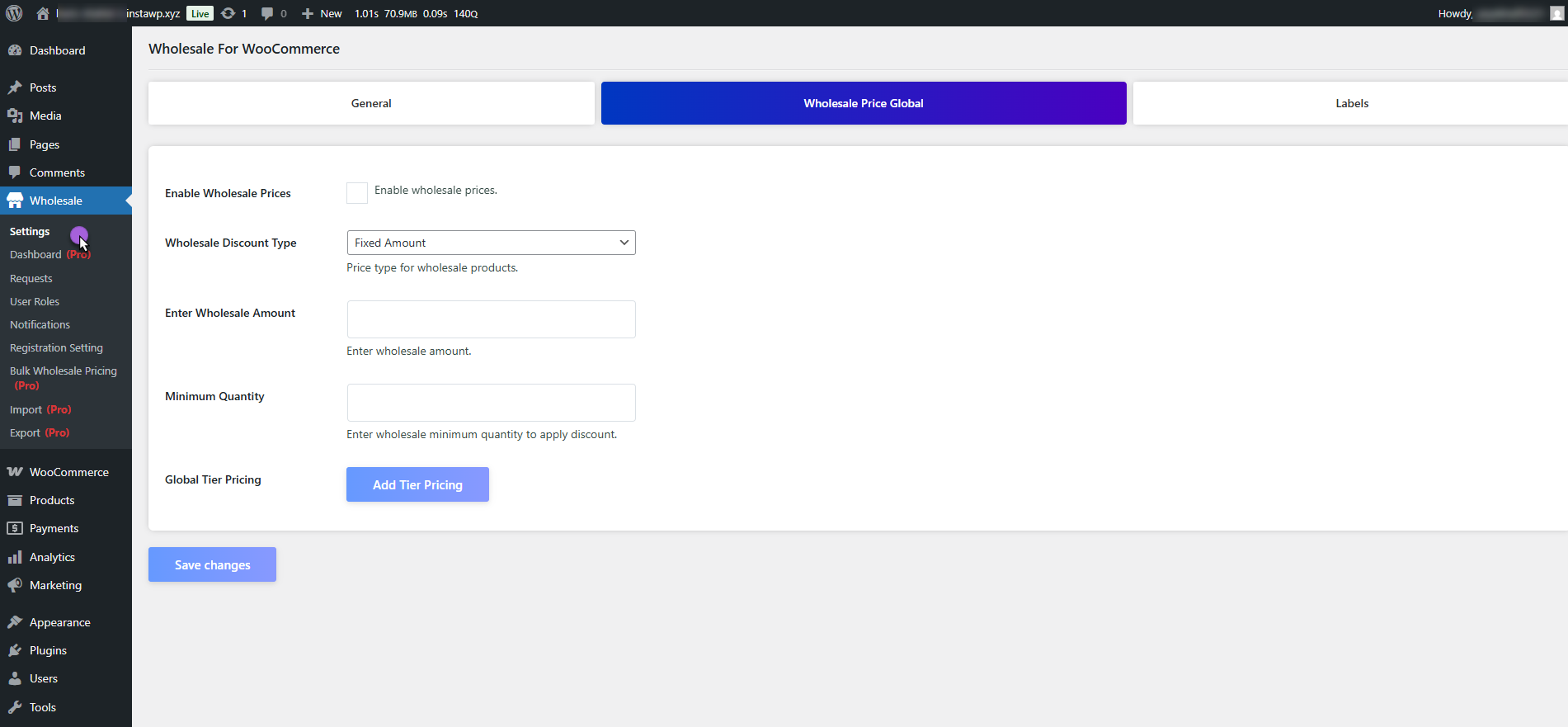The height and width of the screenshot is (727, 1568).
Task: Click the Comments sidebar icon
Action: [15, 172]
